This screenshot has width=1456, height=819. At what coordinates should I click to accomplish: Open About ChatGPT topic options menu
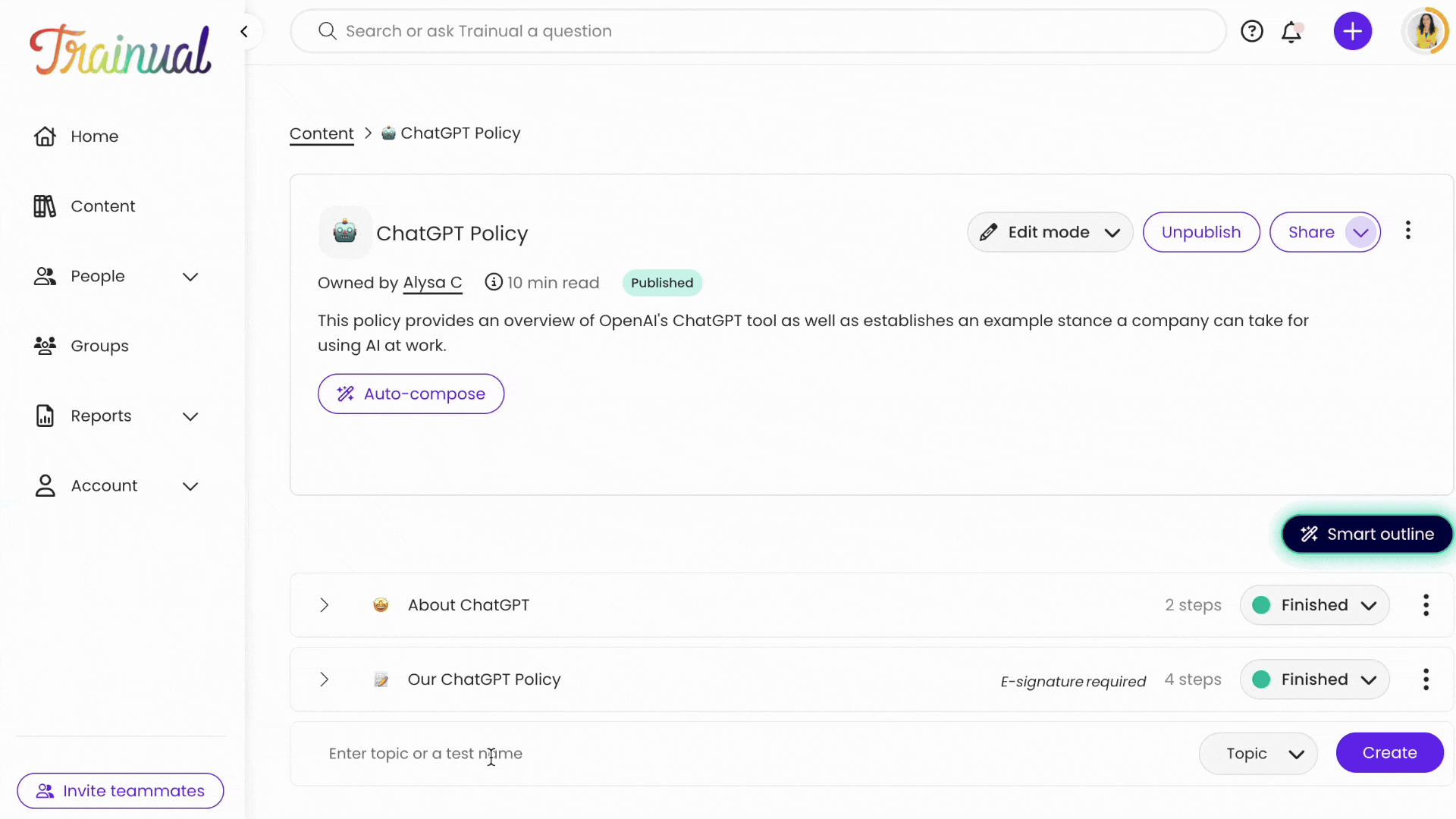1426,605
